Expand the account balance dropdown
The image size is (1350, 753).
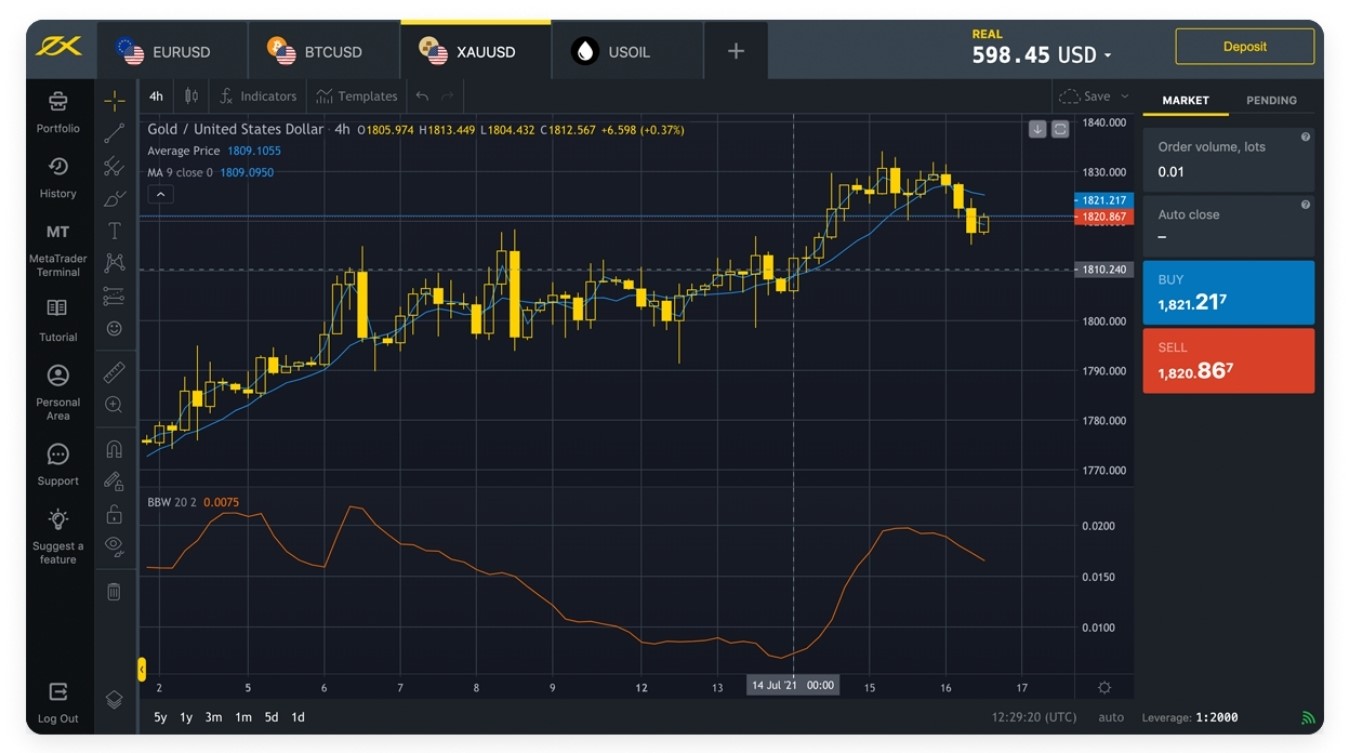tap(1108, 56)
